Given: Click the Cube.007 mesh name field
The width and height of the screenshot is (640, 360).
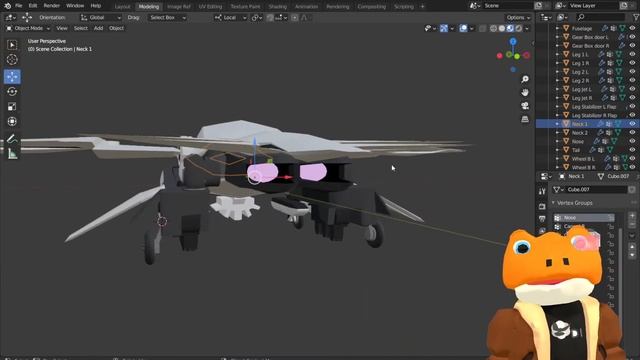Looking at the screenshot, I should (x=596, y=189).
